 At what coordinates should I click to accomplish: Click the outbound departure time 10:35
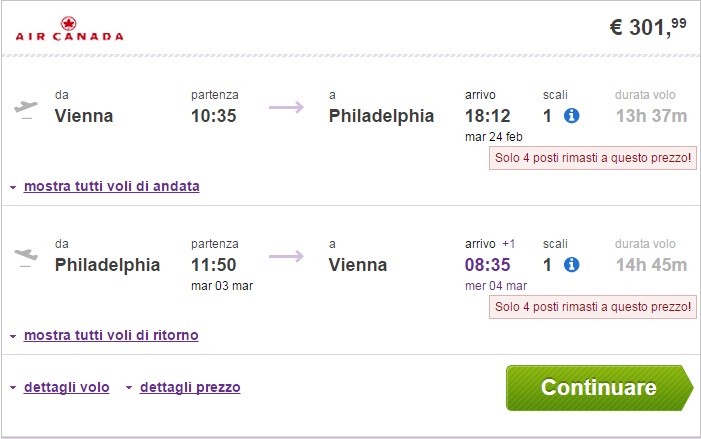click(x=214, y=116)
